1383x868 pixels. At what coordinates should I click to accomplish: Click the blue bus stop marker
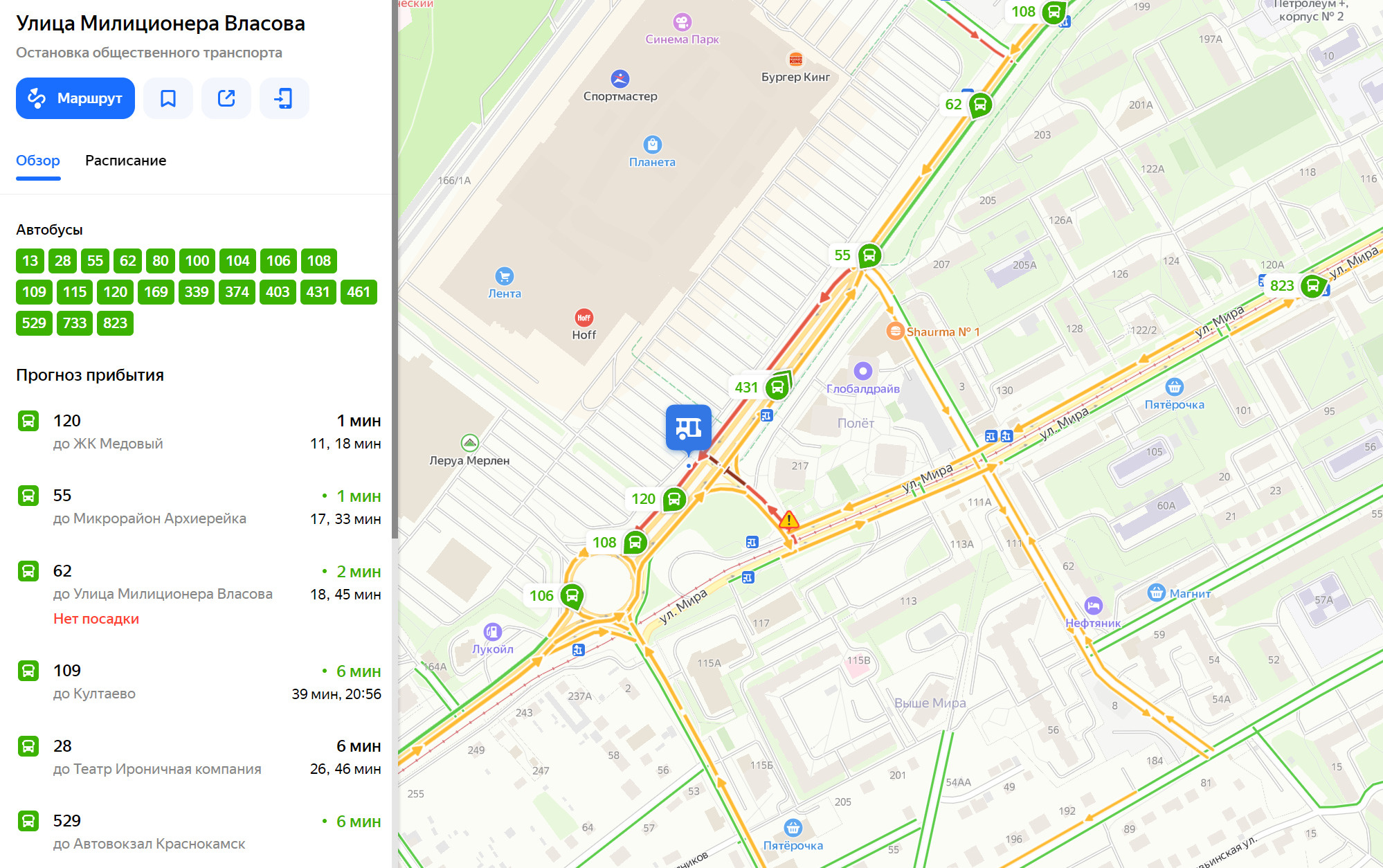(688, 428)
